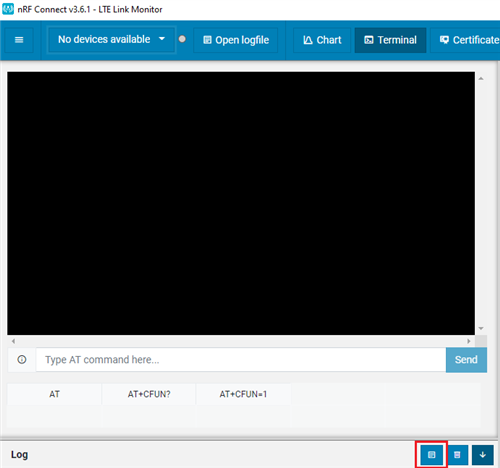The width and height of the screenshot is (500, 468).
Task: Click the info icon beside AT command field
Action: tap(22, 360)
